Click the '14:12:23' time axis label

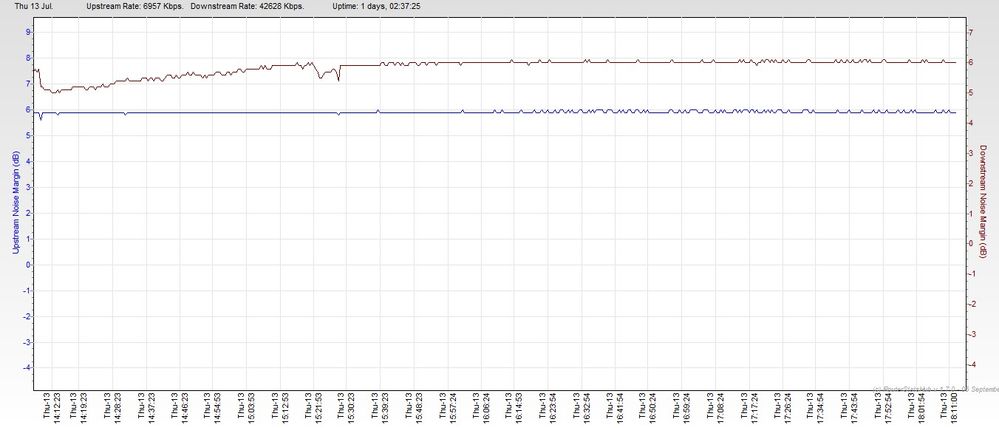click(55, 408)
